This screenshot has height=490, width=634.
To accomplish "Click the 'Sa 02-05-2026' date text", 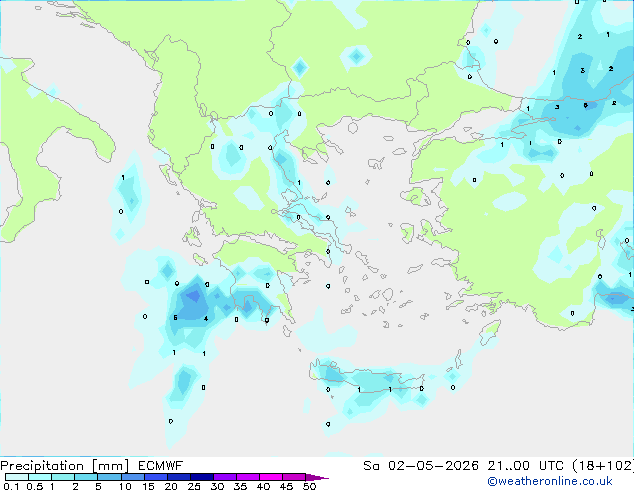I will [x=421, y=465].
